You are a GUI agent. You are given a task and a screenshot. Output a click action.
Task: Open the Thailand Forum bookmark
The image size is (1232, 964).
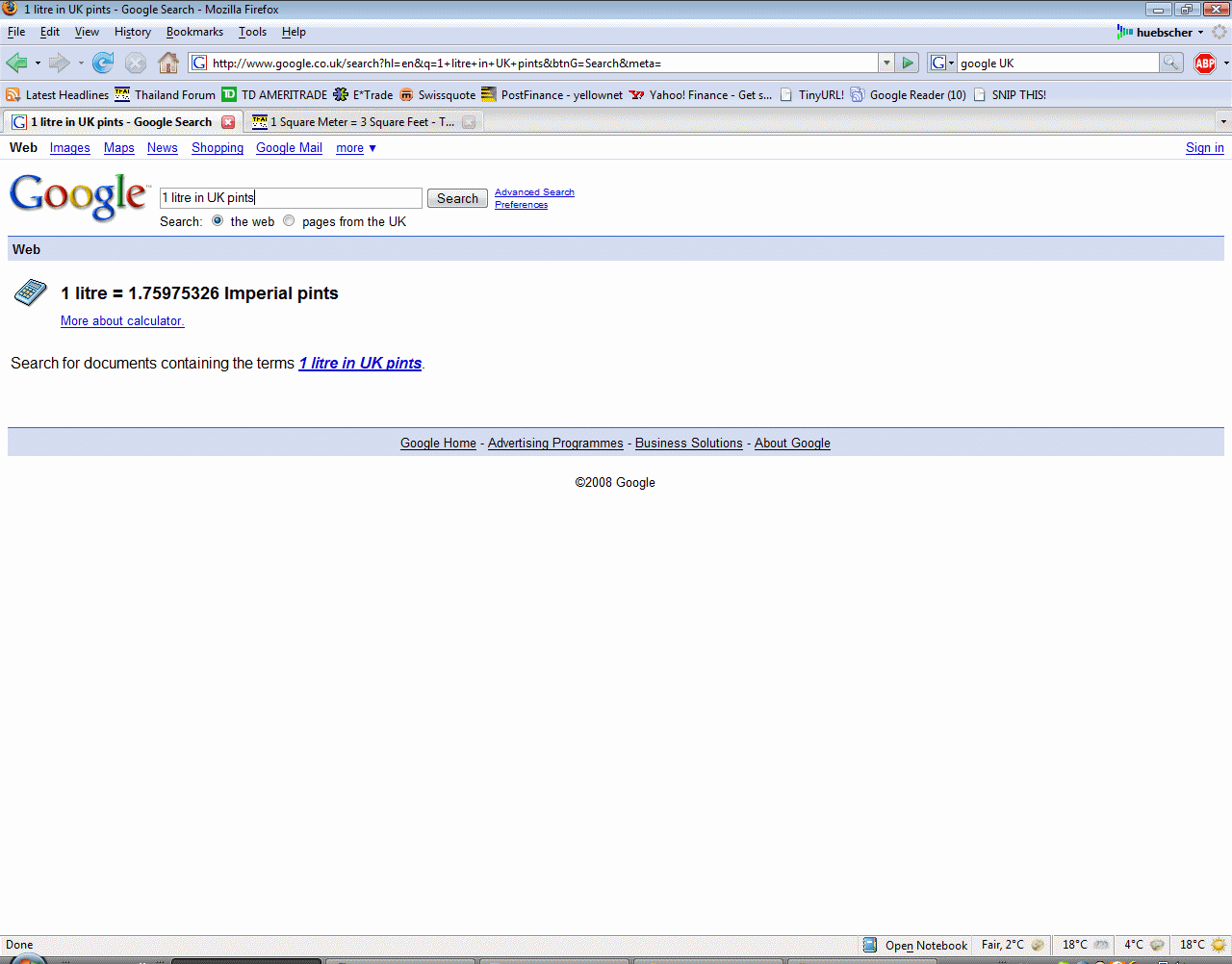166,94
